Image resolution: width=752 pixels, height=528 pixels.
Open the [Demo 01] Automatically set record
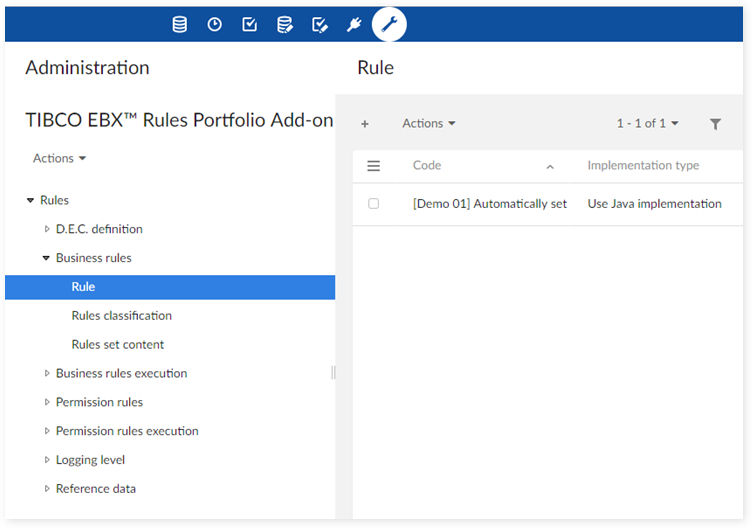click(490, 204)
